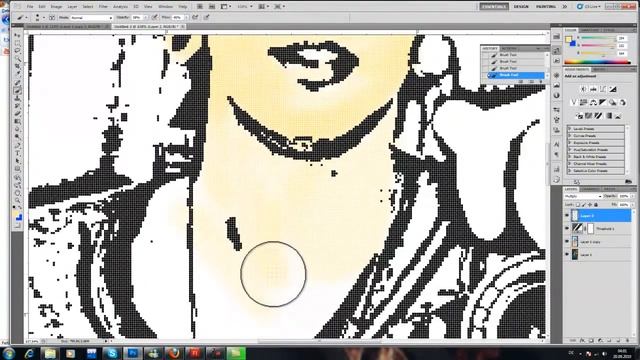Viewport: 640px width, 360px height.
Task: Toggle tablet pressure for size
Action: point(207,18)
